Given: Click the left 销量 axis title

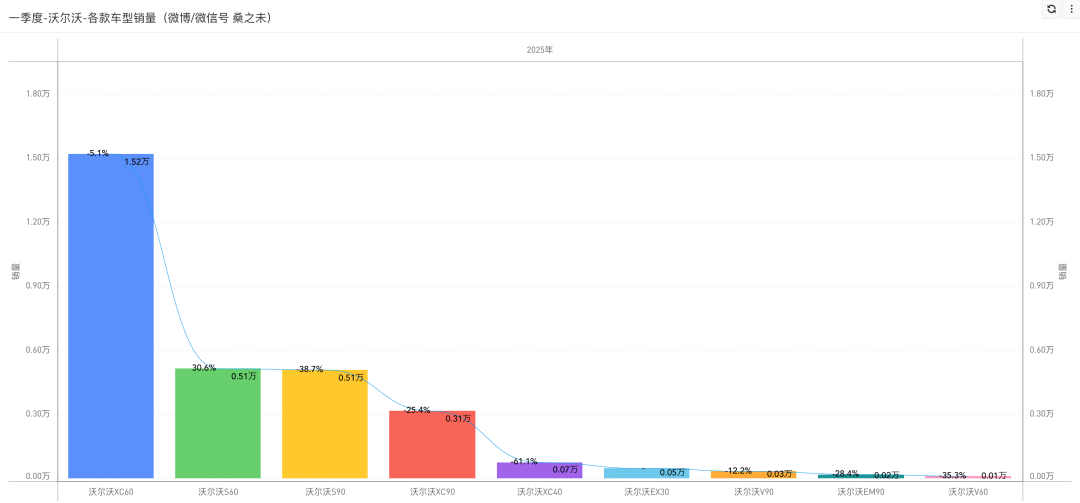Looking at the screenshot, I should [15, 271].
